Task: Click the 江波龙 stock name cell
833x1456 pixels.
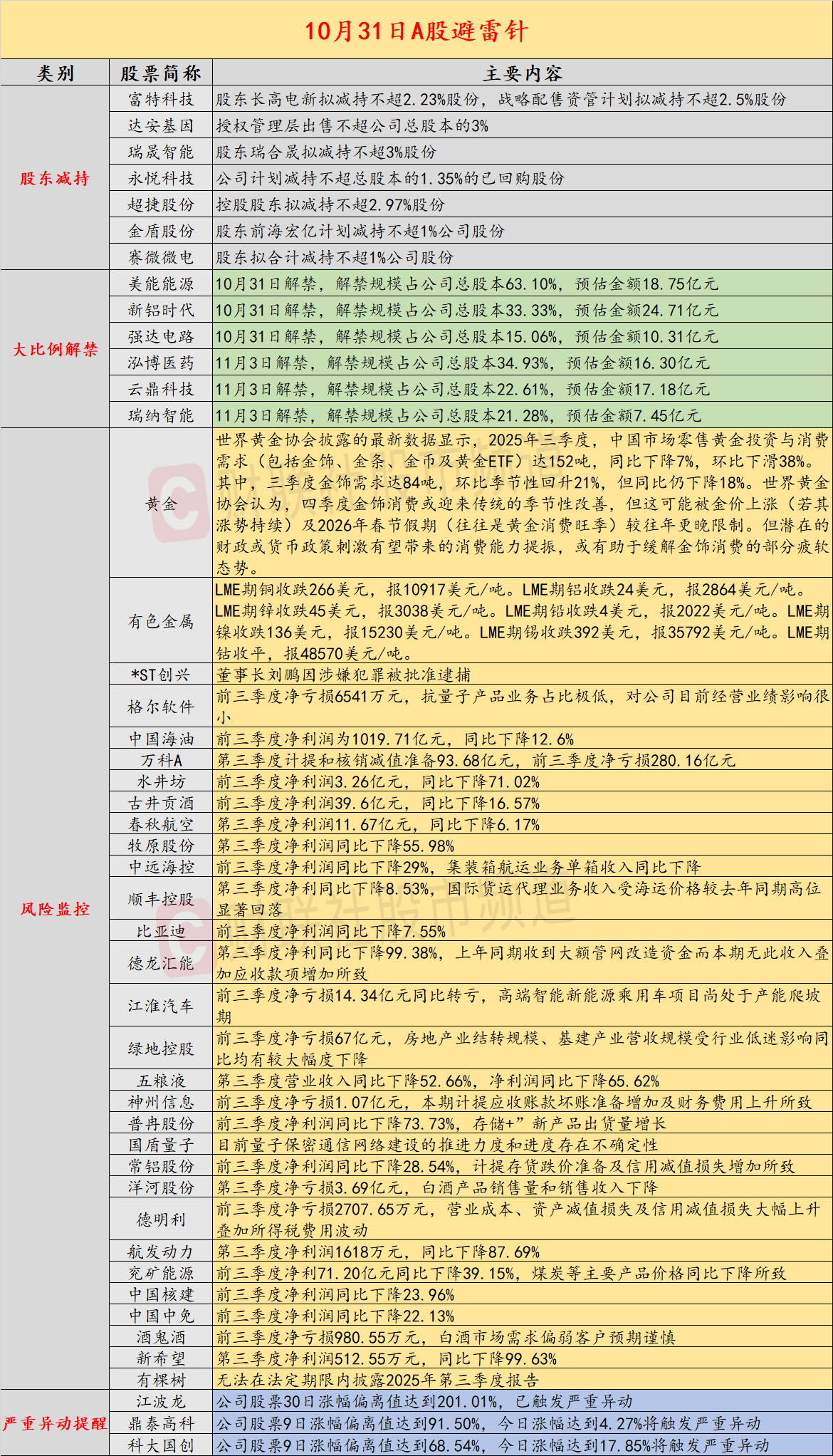Action: [161, 1401]
